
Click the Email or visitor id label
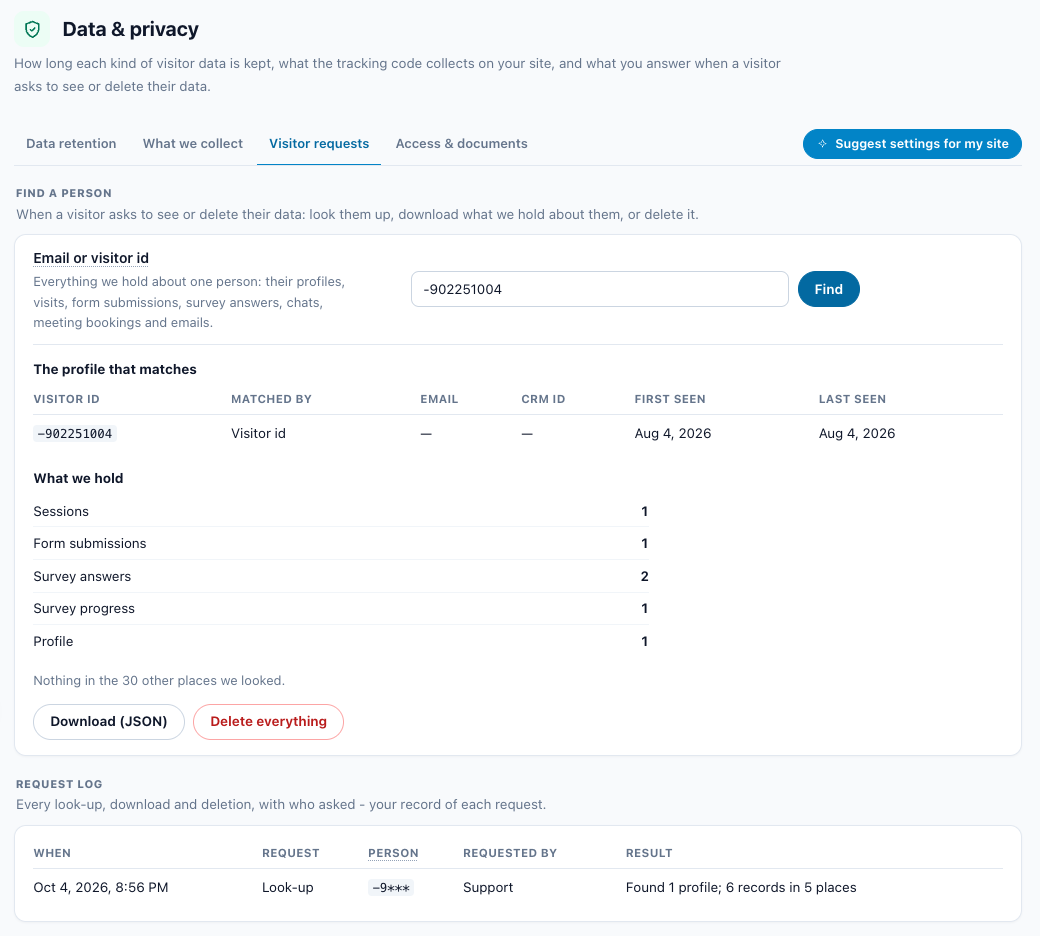pyautogui.click(x=92, y=258)
